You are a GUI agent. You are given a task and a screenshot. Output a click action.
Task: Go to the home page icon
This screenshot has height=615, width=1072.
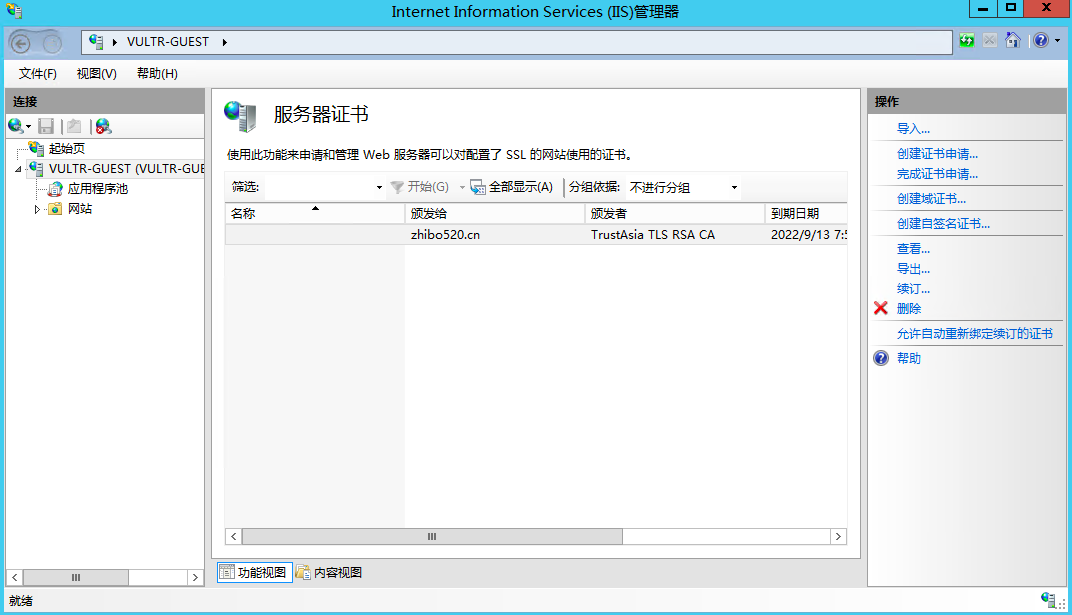[x=1013, y=40]
